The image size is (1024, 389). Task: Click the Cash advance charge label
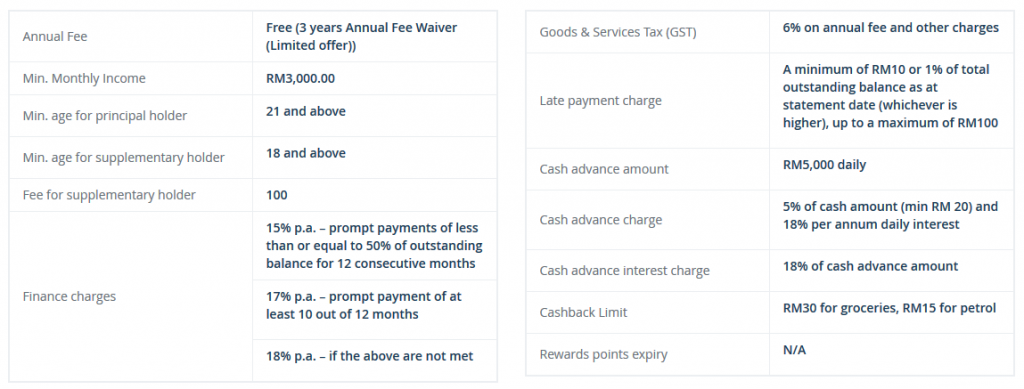(601, 220)
